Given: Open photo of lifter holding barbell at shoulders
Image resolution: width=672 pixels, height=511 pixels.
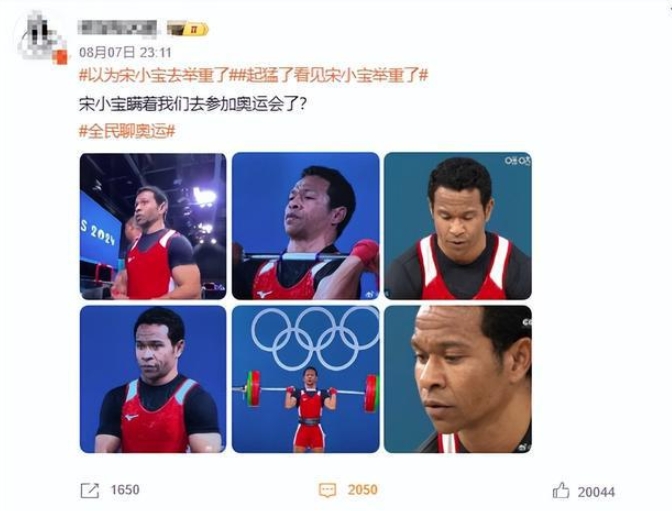Looking at the screenshot, I should click(x=306, y=226).
